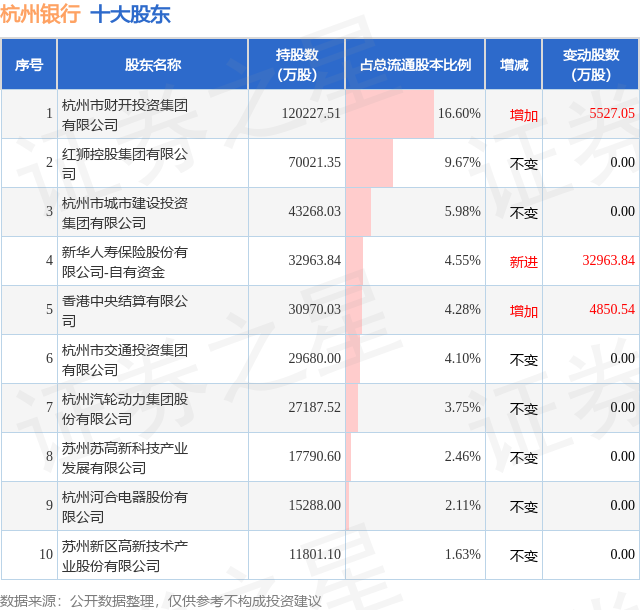Click holdings value 17790.60
Image resolution: width=640 pixels, height=610 pixels.
click(314, 456)
